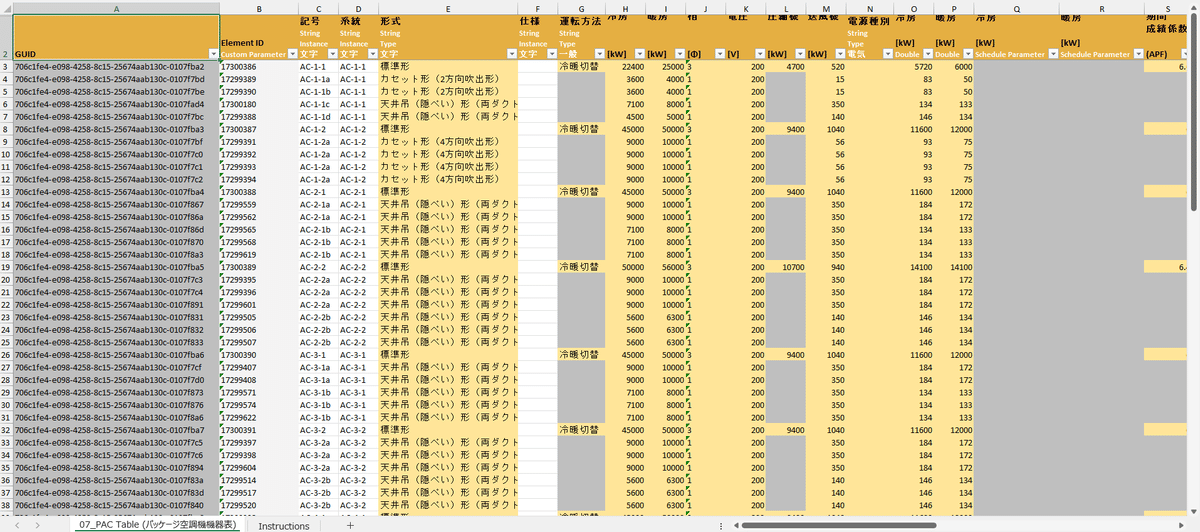Select row 32 header
1200x532 pixels.
click(7, 430)
